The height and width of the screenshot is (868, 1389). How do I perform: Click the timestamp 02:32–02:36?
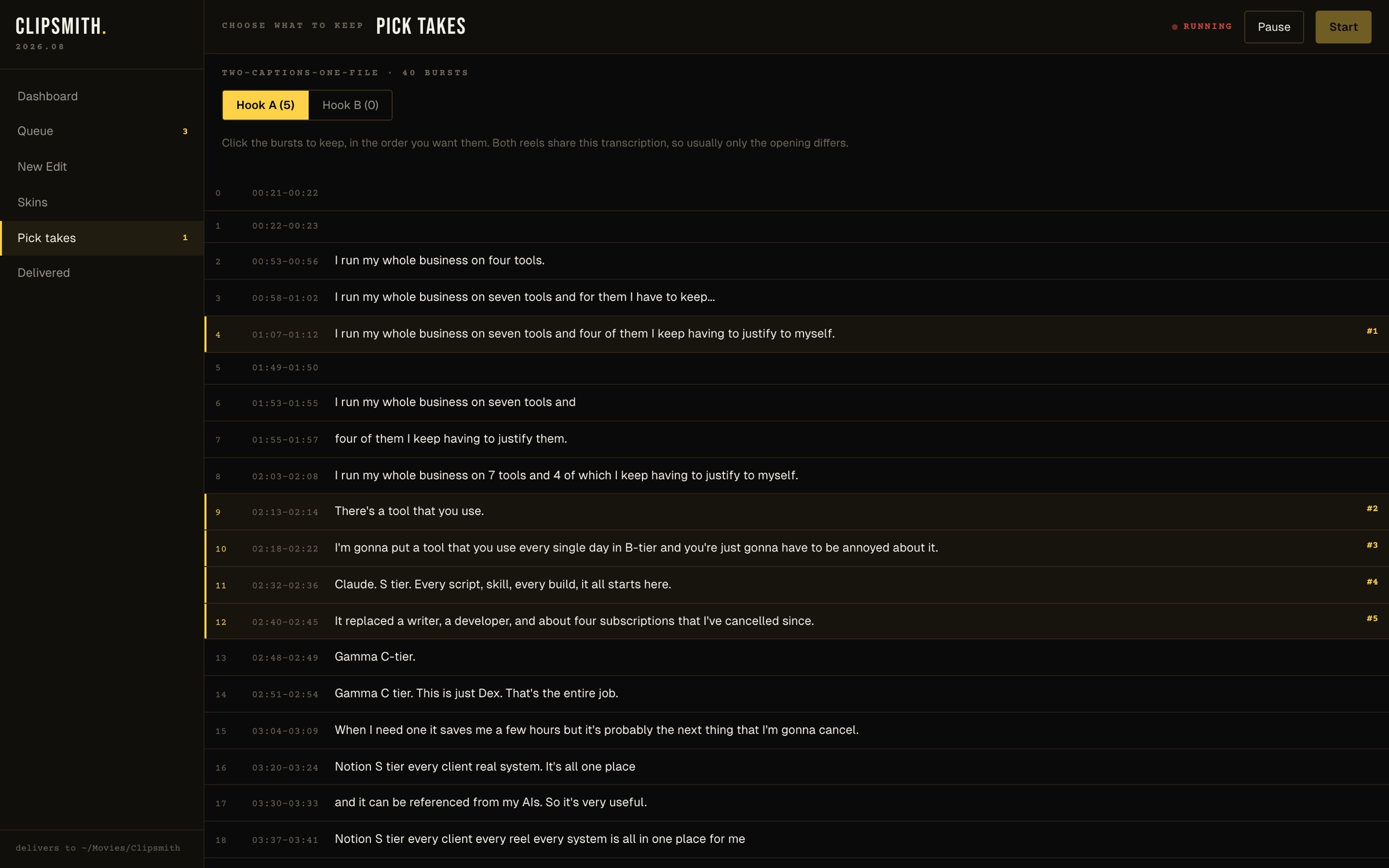click(x=285, y=586)
